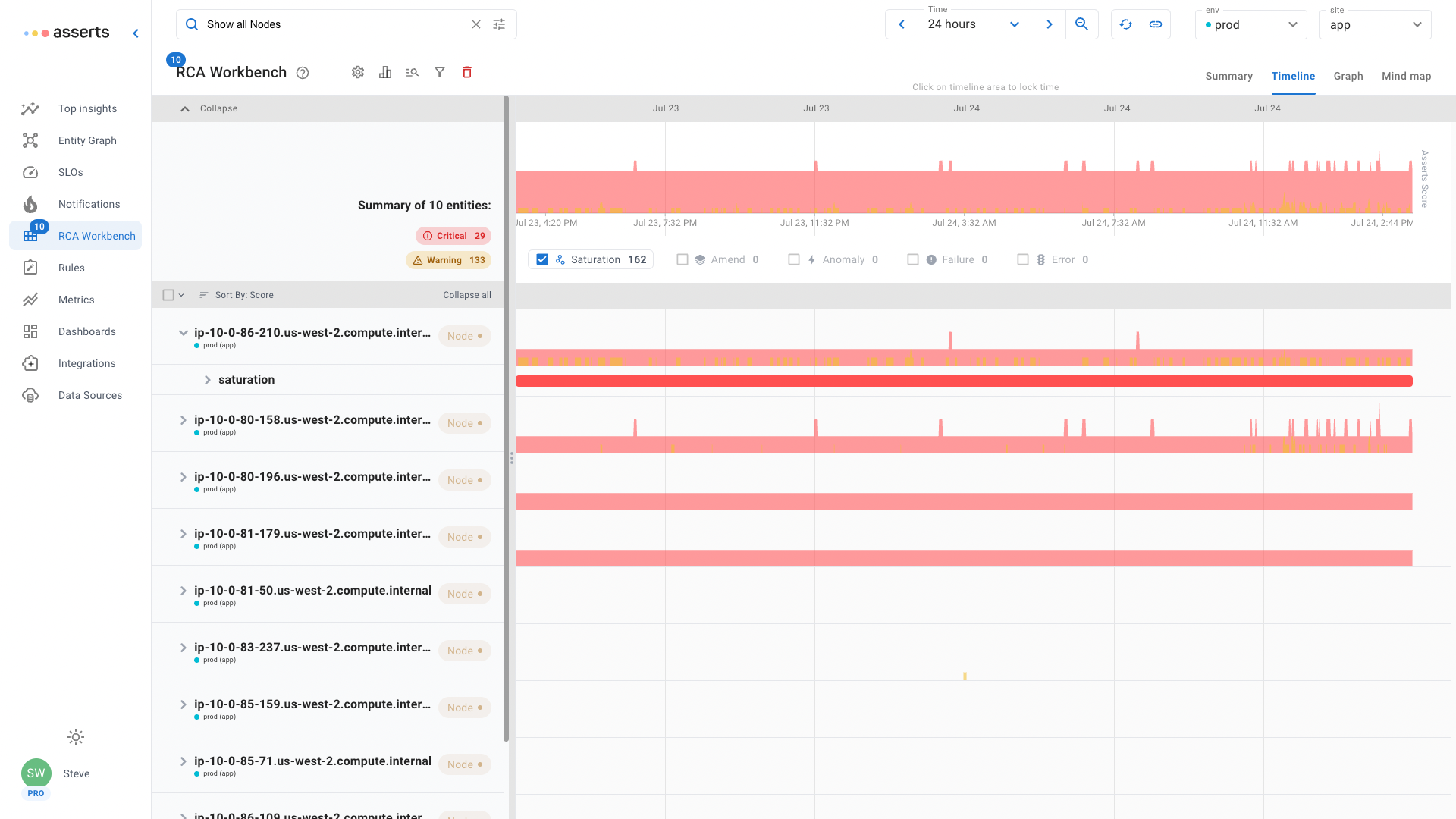Viewport: 1456px width, 819px height.
Task: Enable the Failure checkbox filter
Action: [913, 259]
